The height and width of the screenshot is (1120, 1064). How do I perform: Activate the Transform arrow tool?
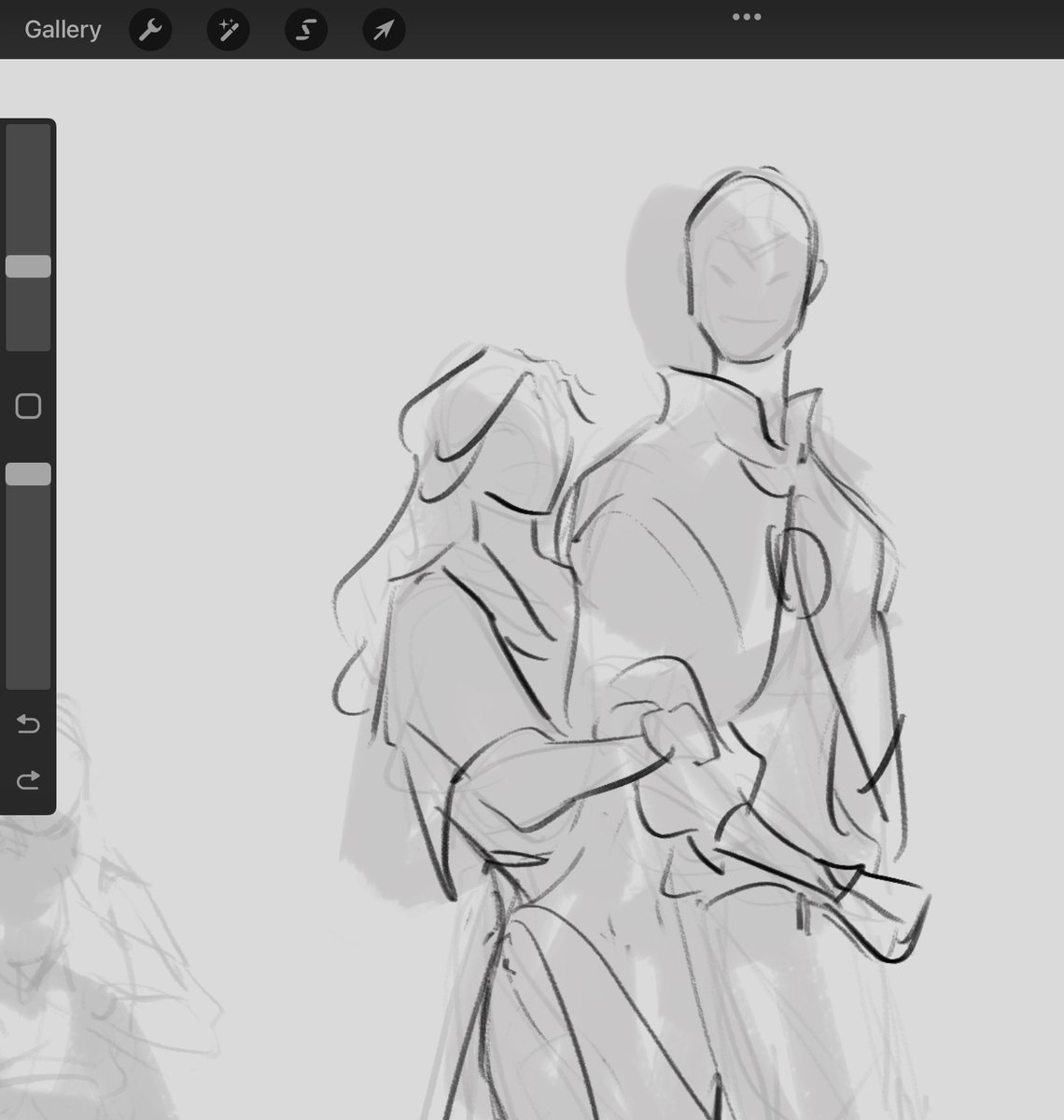[x=384, y=31]
